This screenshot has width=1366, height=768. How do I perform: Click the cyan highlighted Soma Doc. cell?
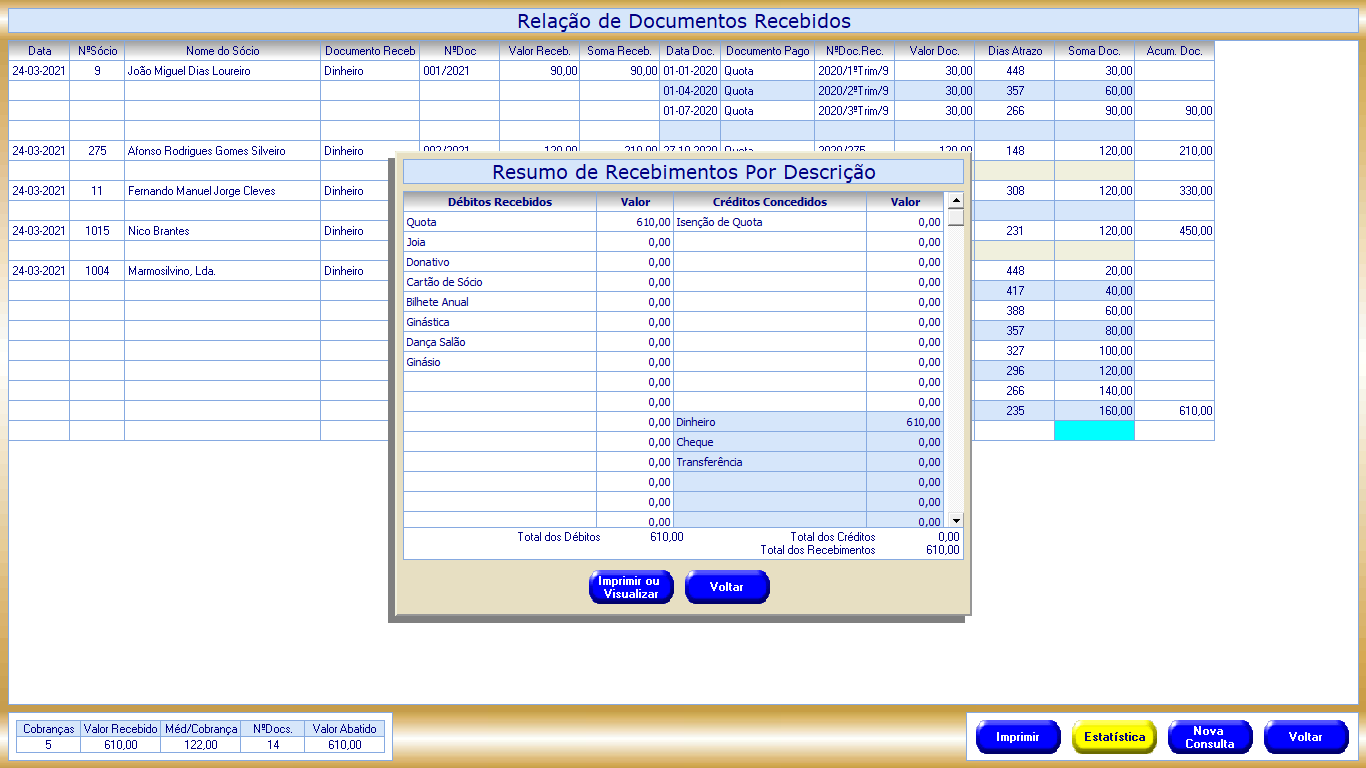(1094, 431)
